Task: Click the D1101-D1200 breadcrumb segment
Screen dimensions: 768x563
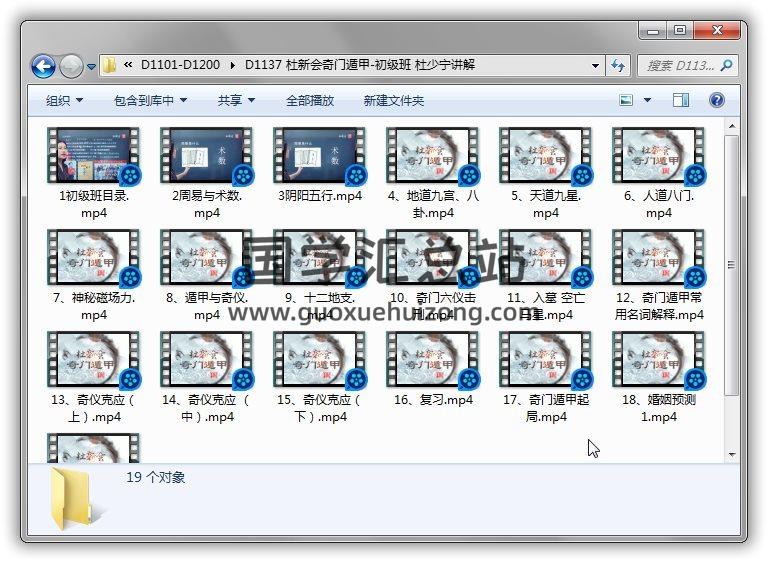Action: click(180, 66)
